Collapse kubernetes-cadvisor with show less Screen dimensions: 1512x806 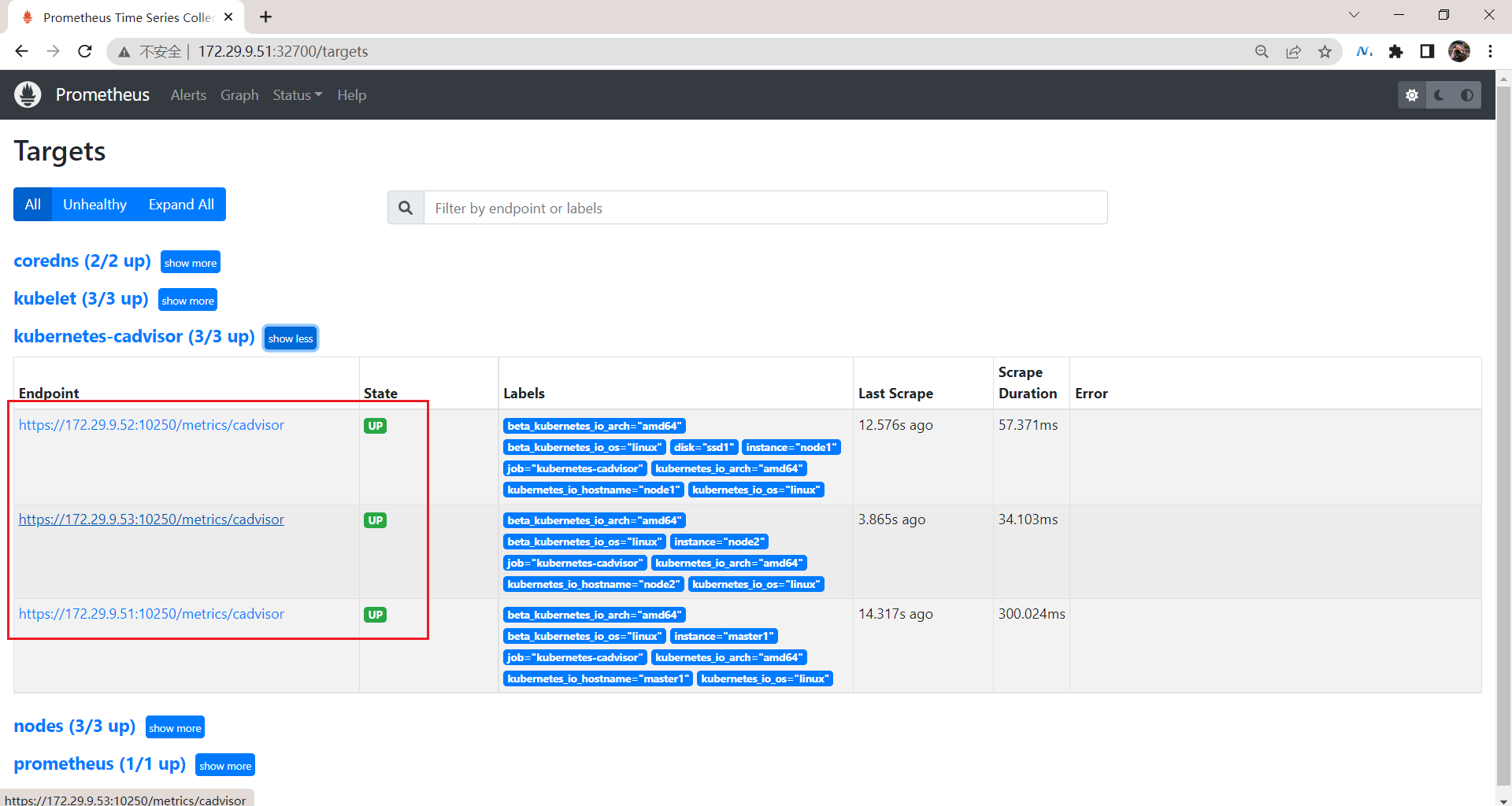pyautogui.click(x=291, y=338)
